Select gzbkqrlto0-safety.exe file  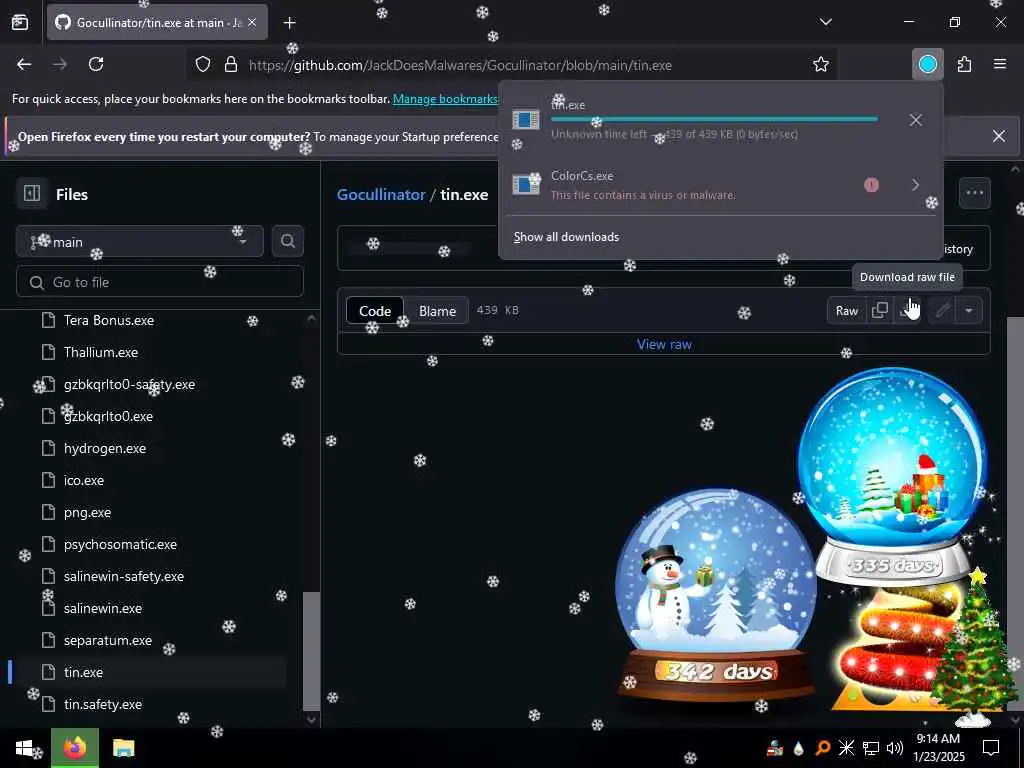[x=129, y=385]
